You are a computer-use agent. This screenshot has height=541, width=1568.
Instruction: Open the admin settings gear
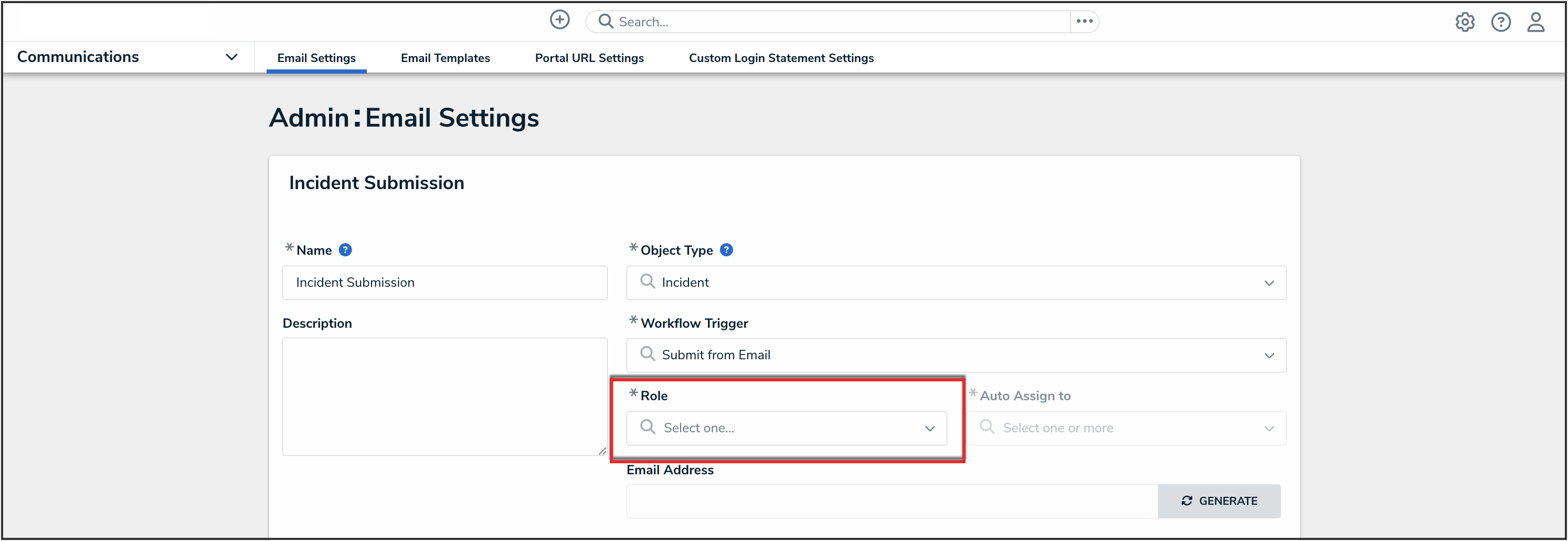point(1465,23)
